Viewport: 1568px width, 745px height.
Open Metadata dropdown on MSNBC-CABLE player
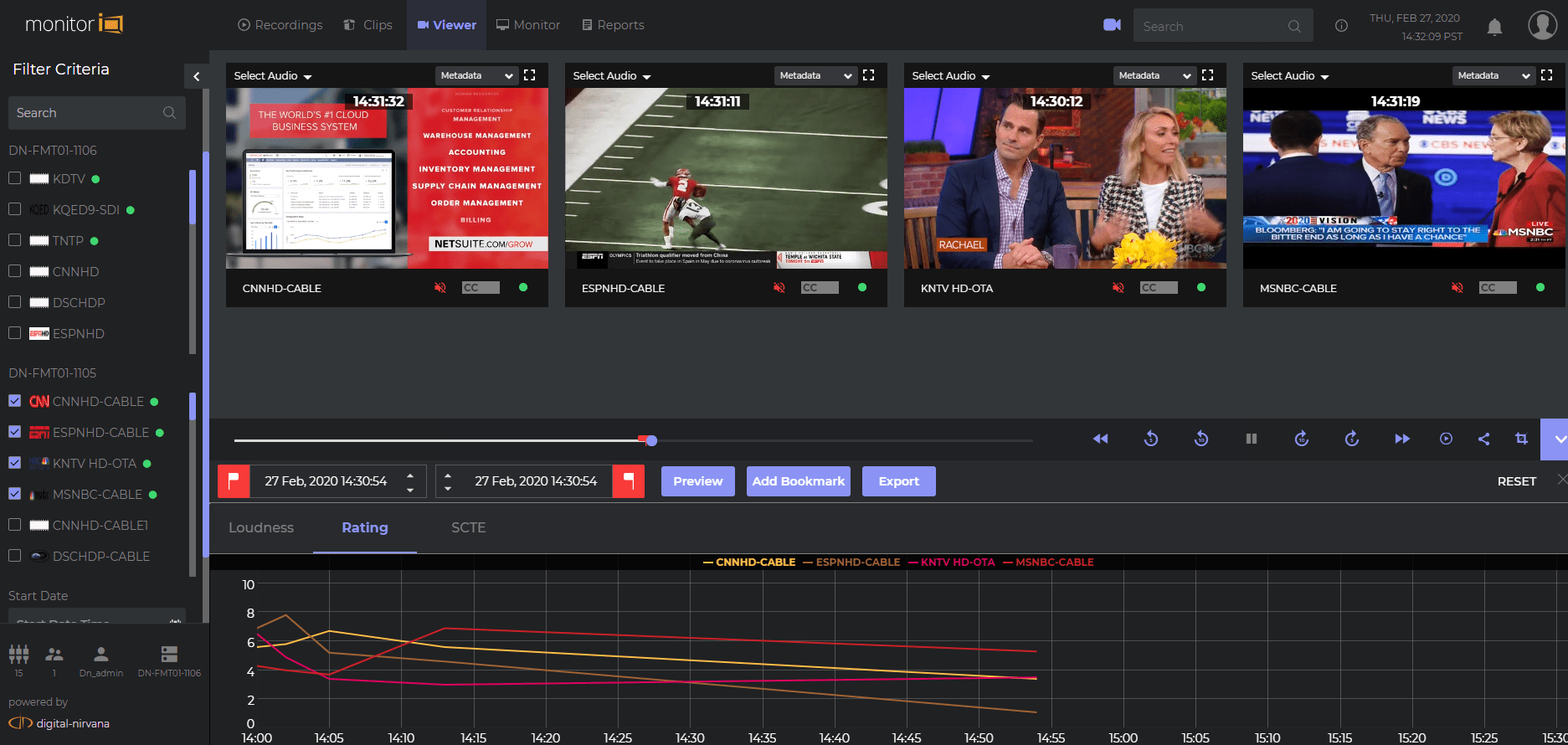(1493, 75)
